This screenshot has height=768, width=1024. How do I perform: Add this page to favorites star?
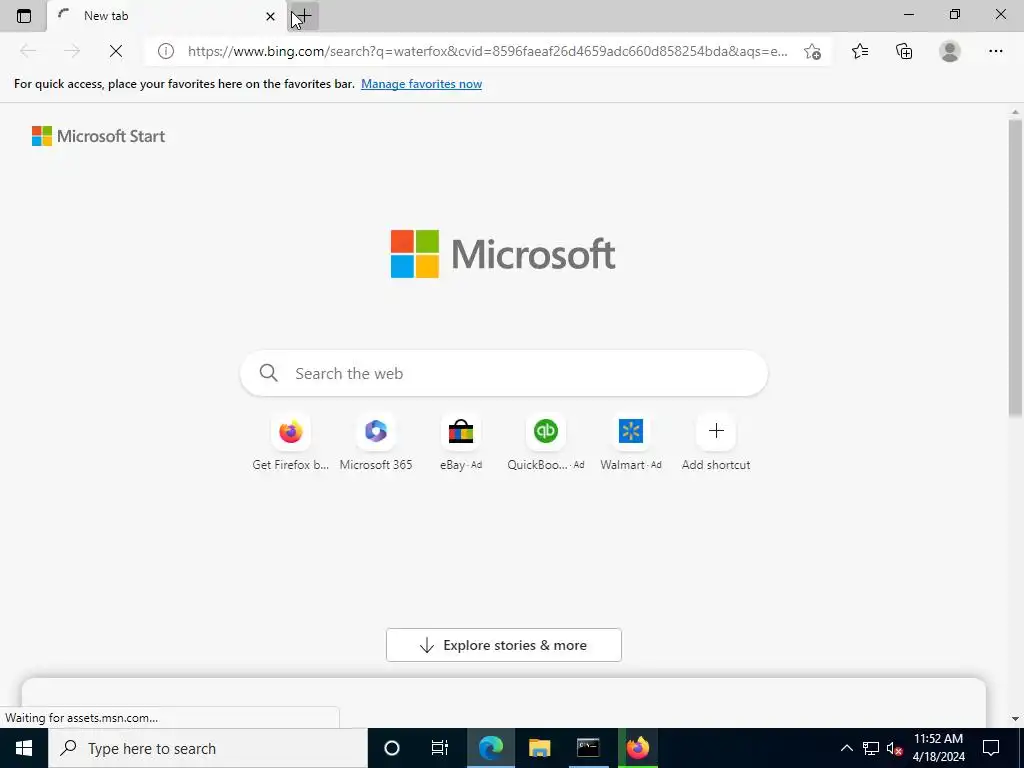tap(812, 51)
